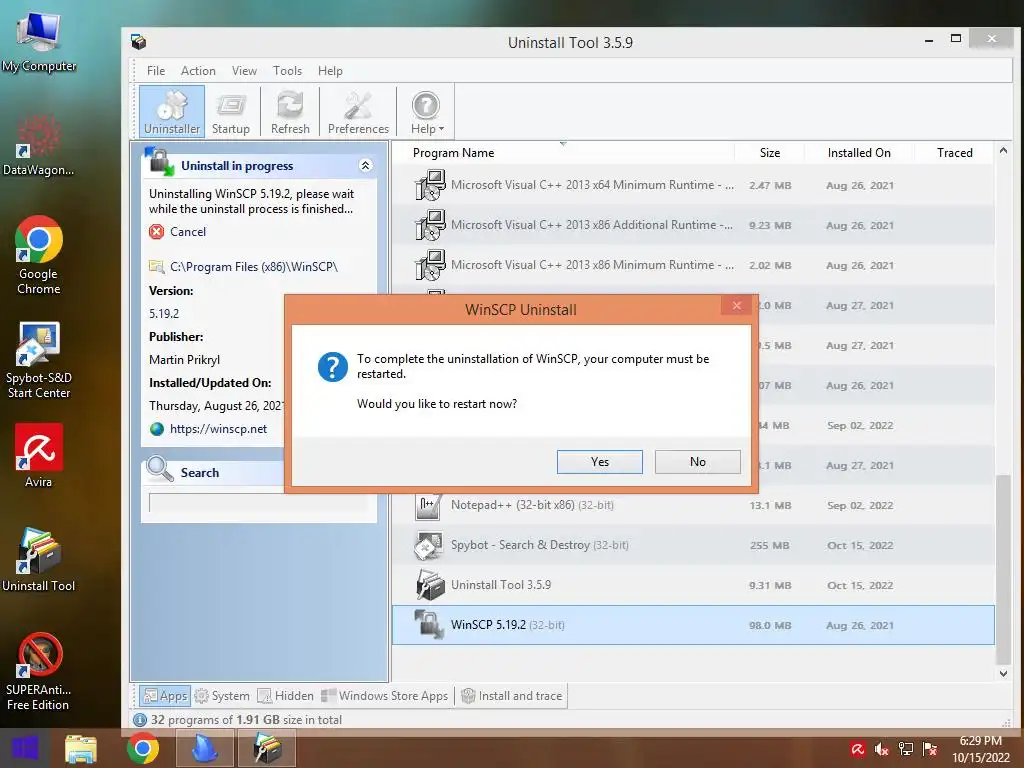Open Chrome from the taskbar
The width and height of the screenshot is (1024, 768).
point(142,749)
